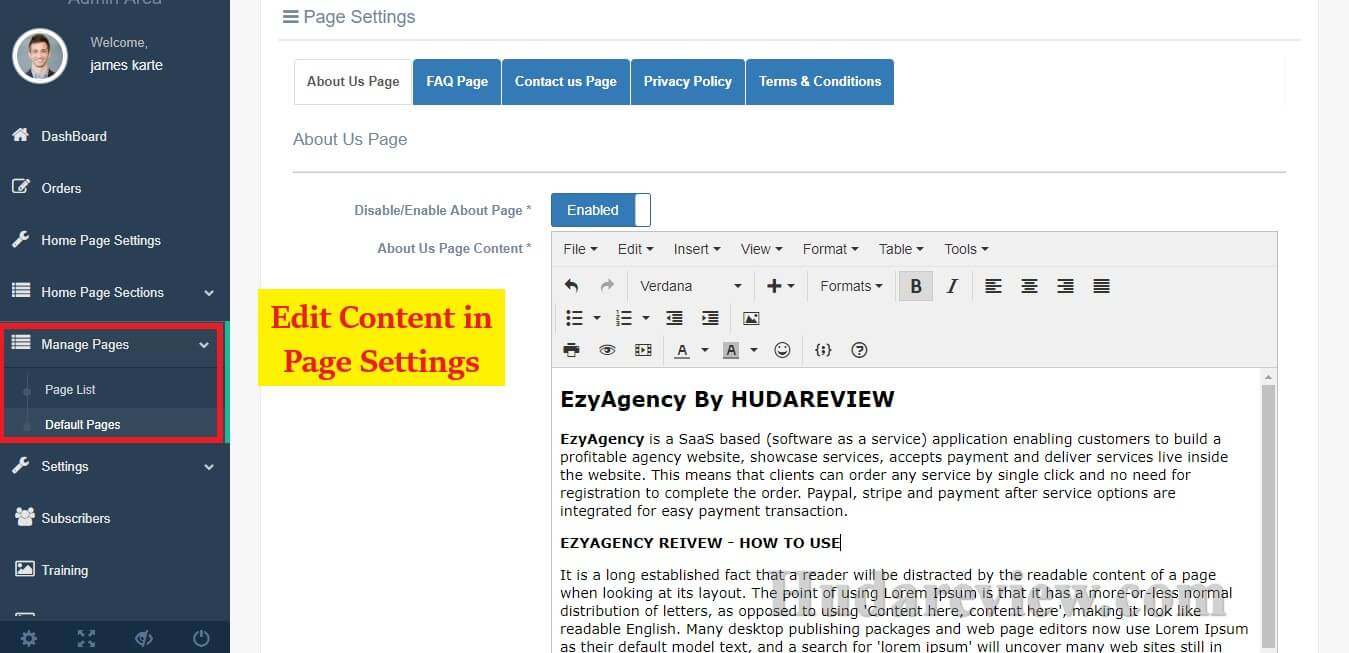
Task: Print the editor content
Action: click(571, 350)
